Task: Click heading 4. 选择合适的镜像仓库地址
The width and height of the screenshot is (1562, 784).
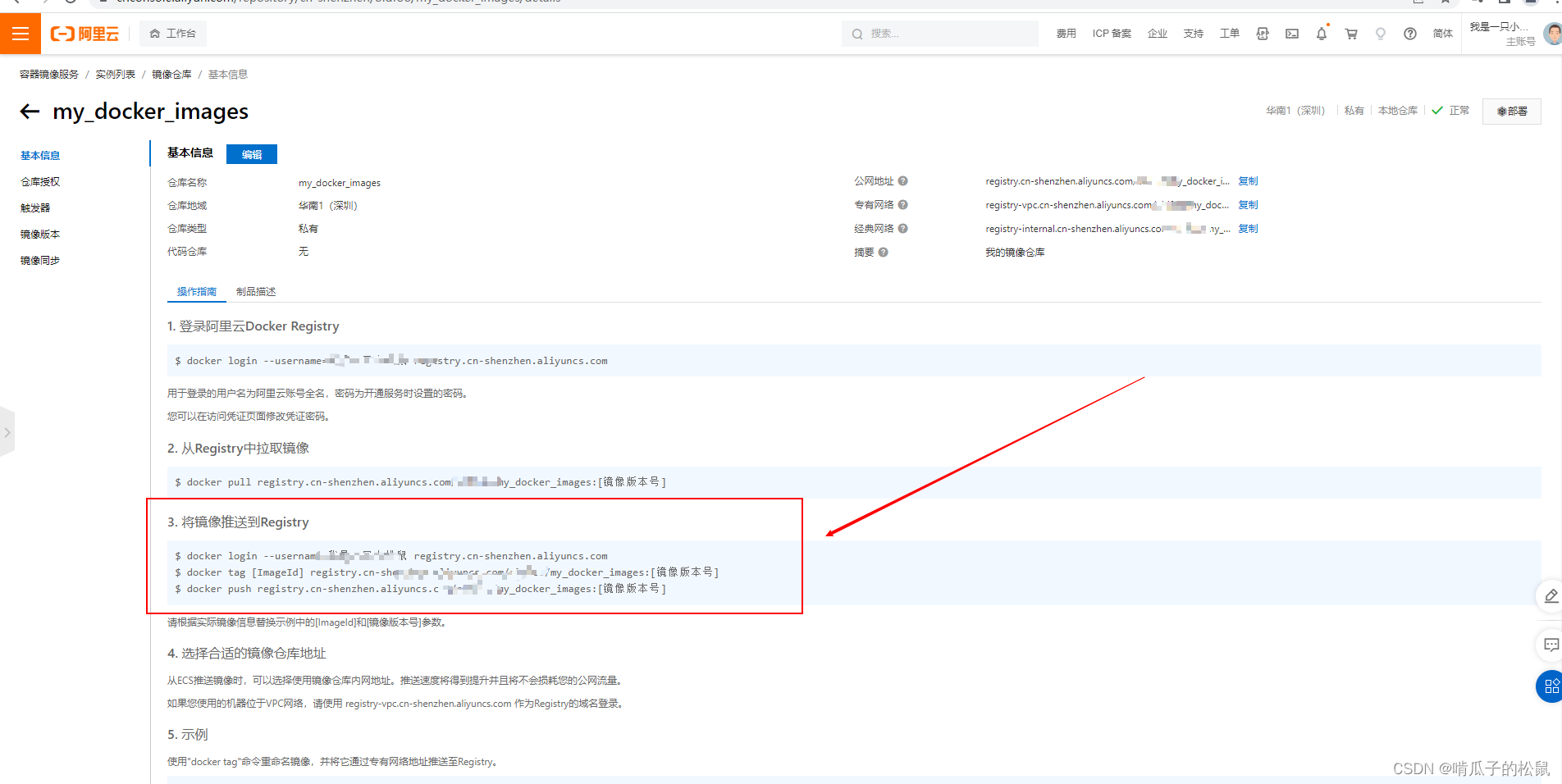Action: tap(247, 654)
